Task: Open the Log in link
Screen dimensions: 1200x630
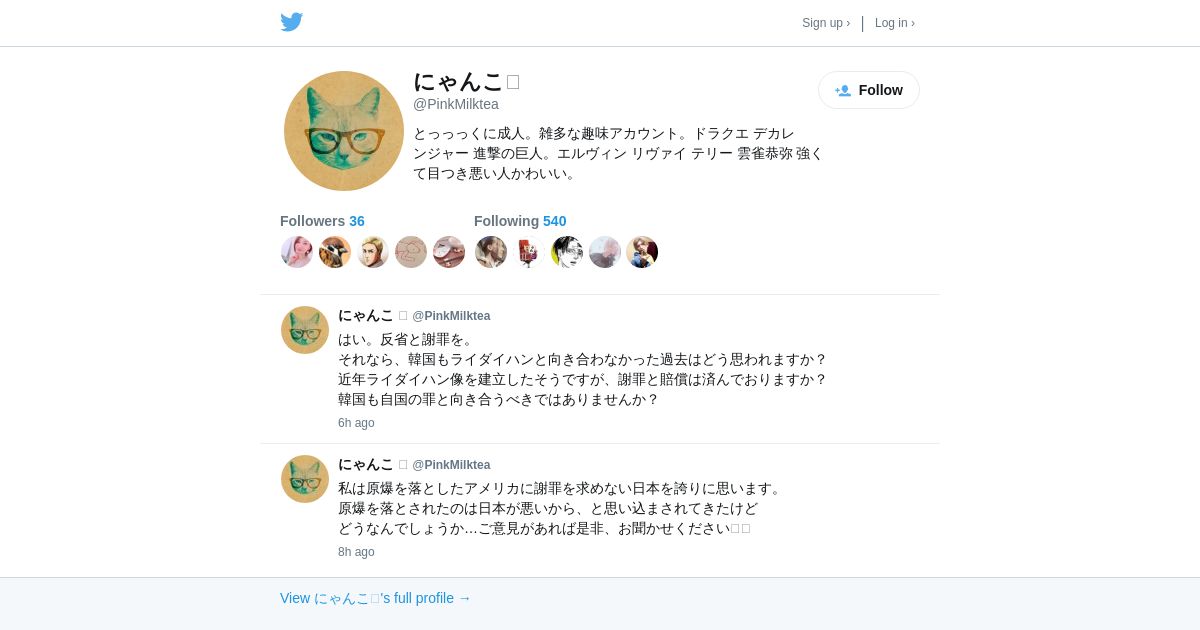Action: [x=895, y=23]
